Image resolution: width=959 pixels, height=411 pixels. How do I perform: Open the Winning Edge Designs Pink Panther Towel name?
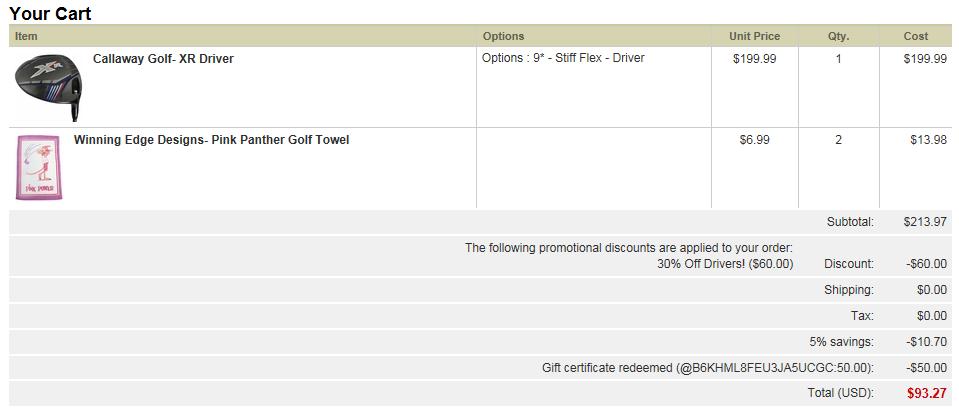pyautogui.click(x=211, y=140)
